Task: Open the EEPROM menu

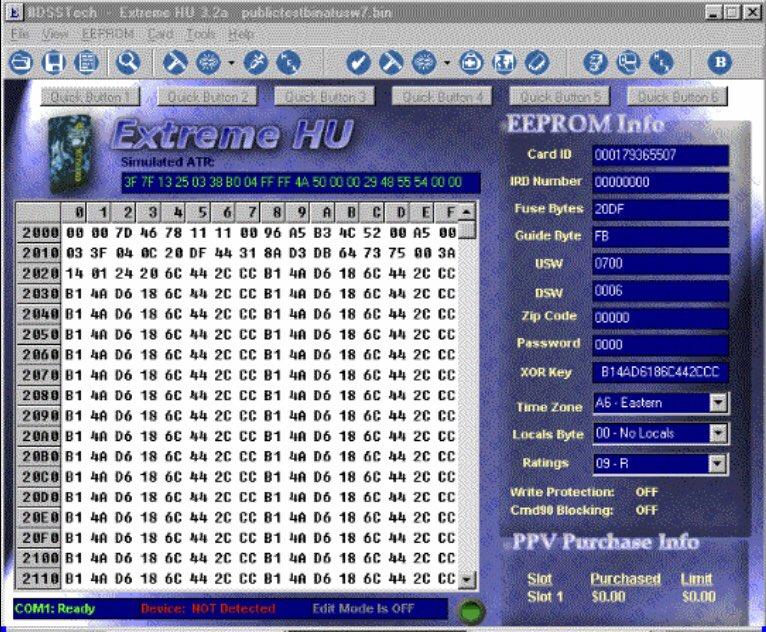Action: click(107, 33)
